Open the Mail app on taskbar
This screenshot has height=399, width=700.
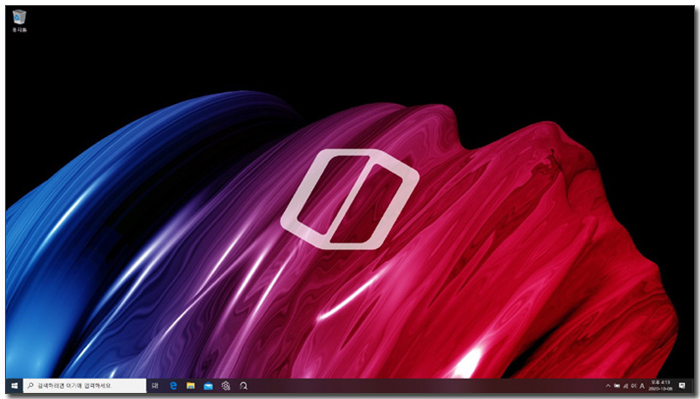(208, 386)
